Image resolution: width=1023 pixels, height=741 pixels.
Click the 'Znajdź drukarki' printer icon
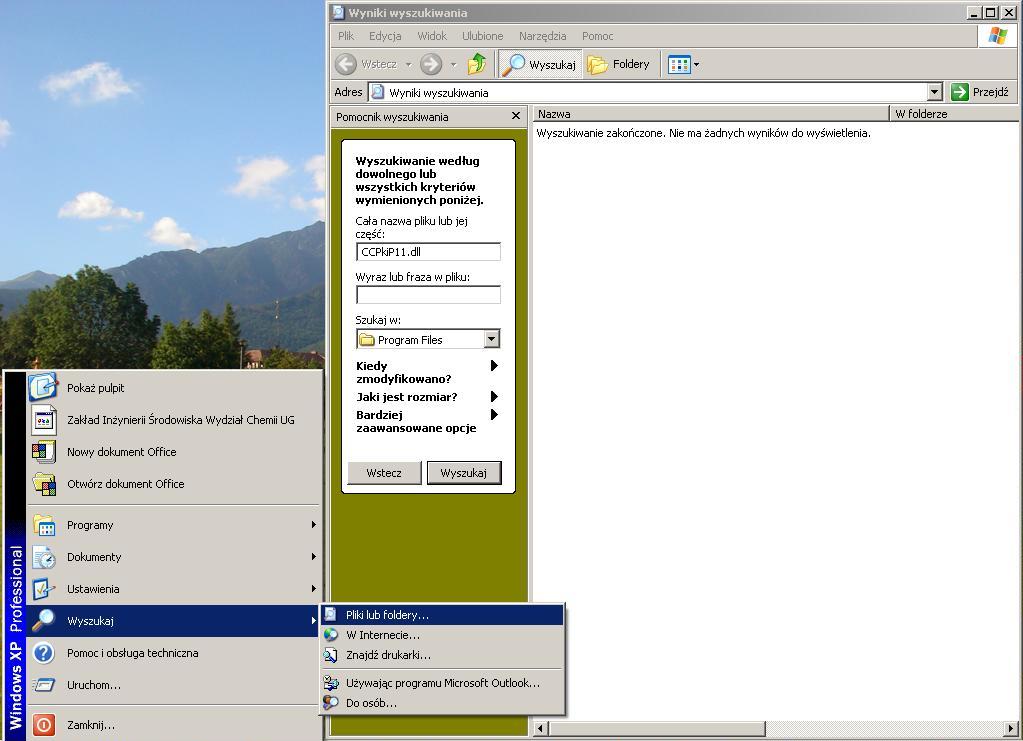click(x=331, y=655)
